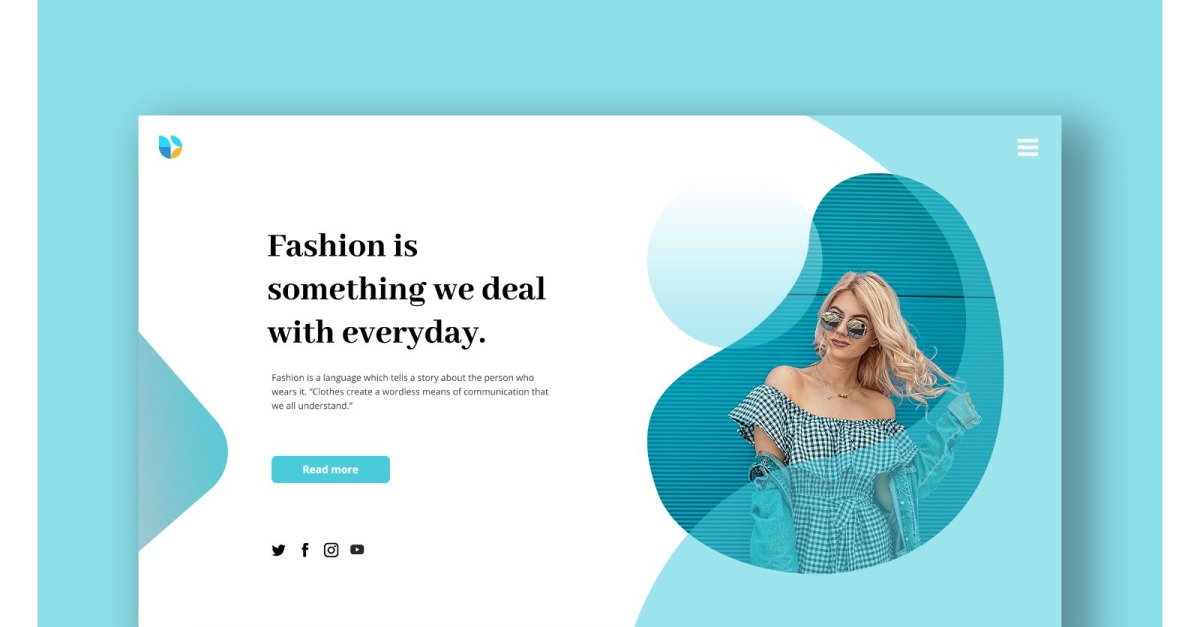Visit the Instagram profile icon
The height and width of the screenshot is (627, 1200).
(x=331, y=550)
